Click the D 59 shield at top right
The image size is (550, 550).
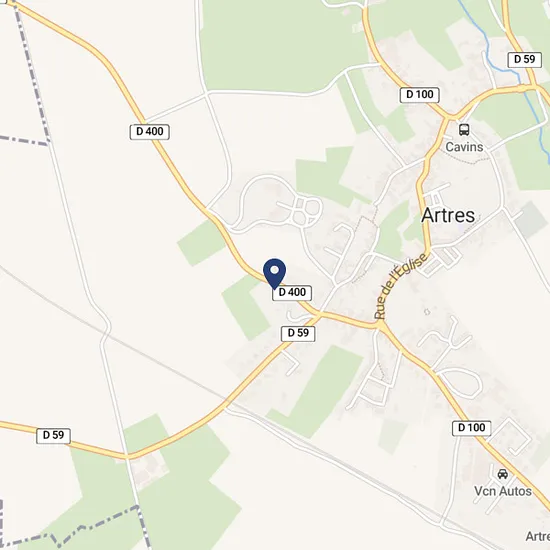tap(524, 60)
